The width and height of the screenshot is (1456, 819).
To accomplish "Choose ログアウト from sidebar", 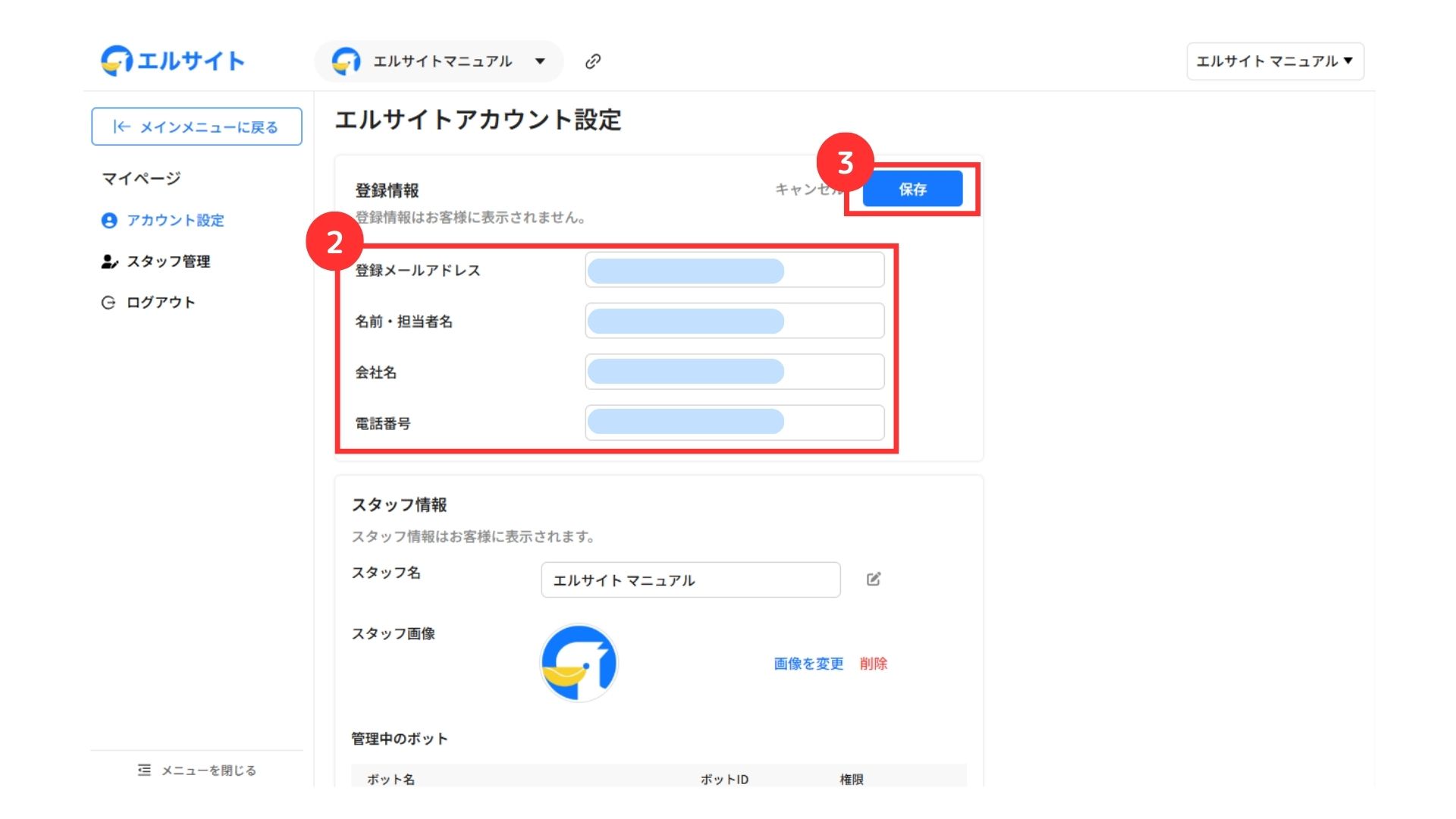I will click(161, 303).
